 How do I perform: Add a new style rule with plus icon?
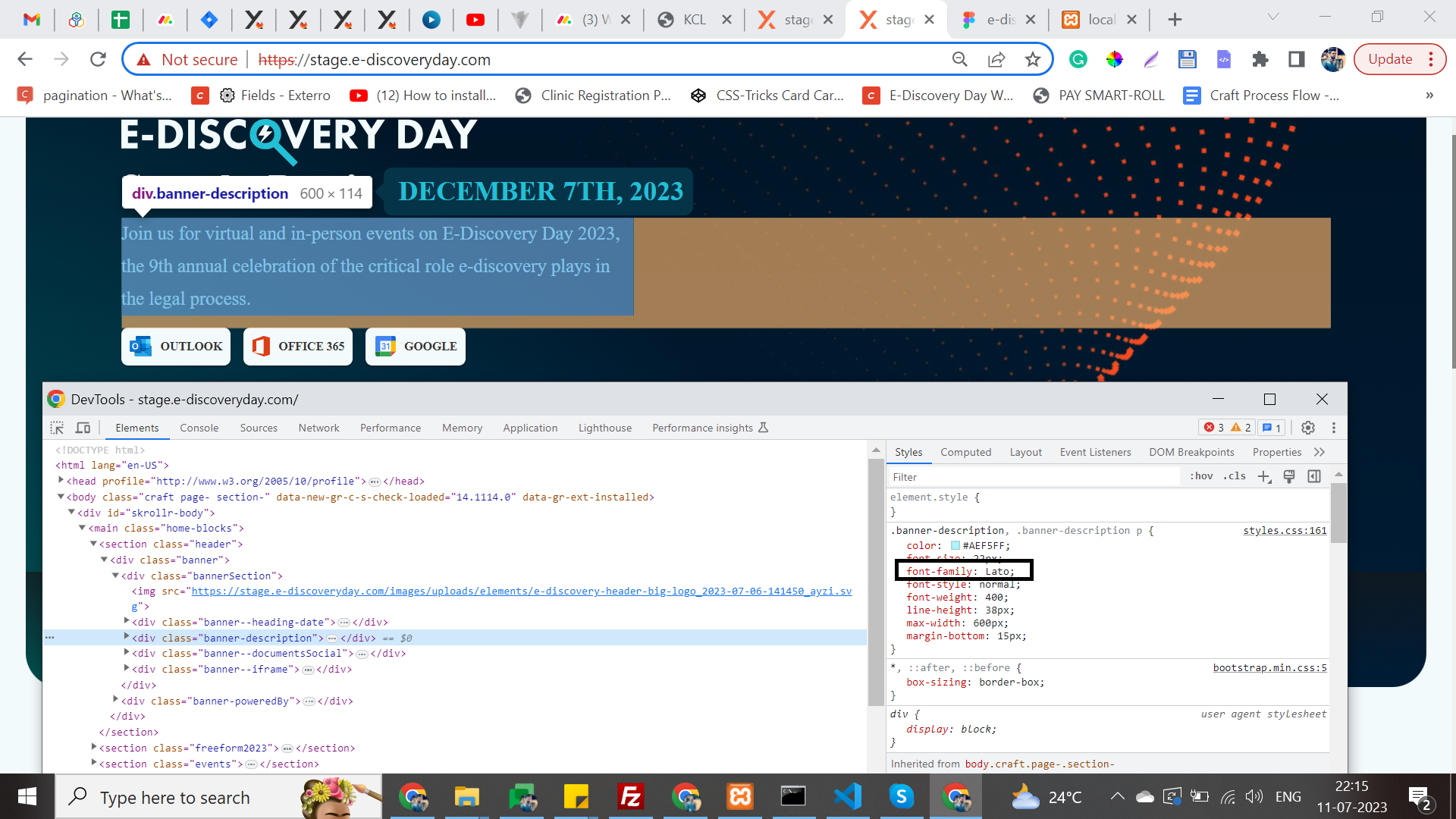click(1264, 476)
